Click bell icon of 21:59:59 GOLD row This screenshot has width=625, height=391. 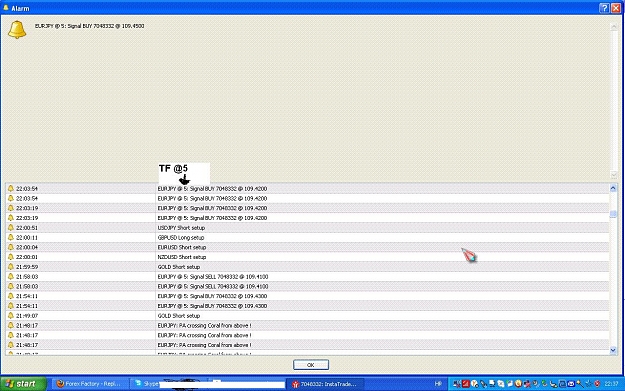pos(11,267)
